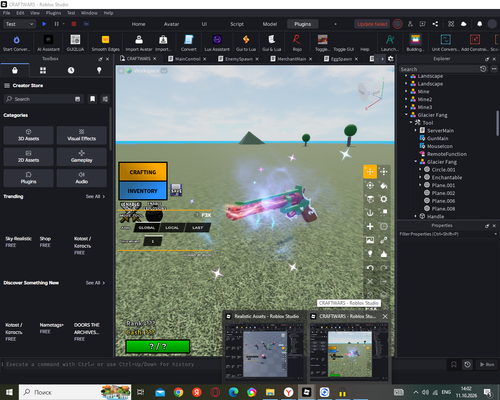Open the Unit Conversion plugin
500x400 pixels.
446,40
